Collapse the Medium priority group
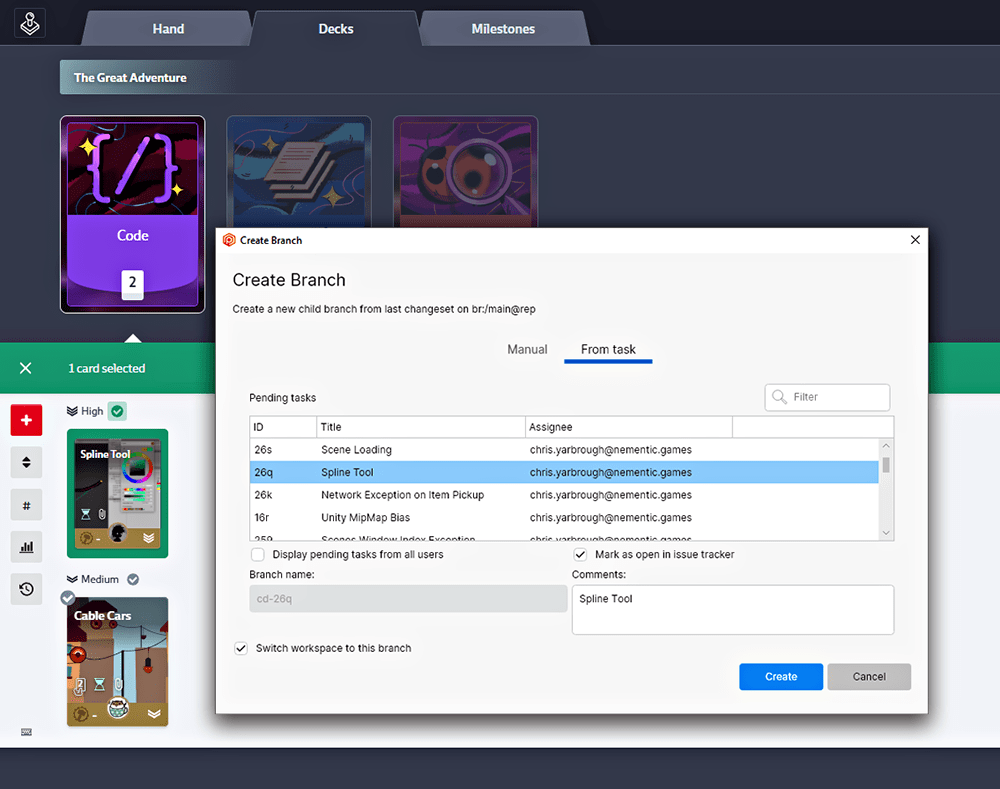This screenshot has width=1000, height=789. pos(72,578)
